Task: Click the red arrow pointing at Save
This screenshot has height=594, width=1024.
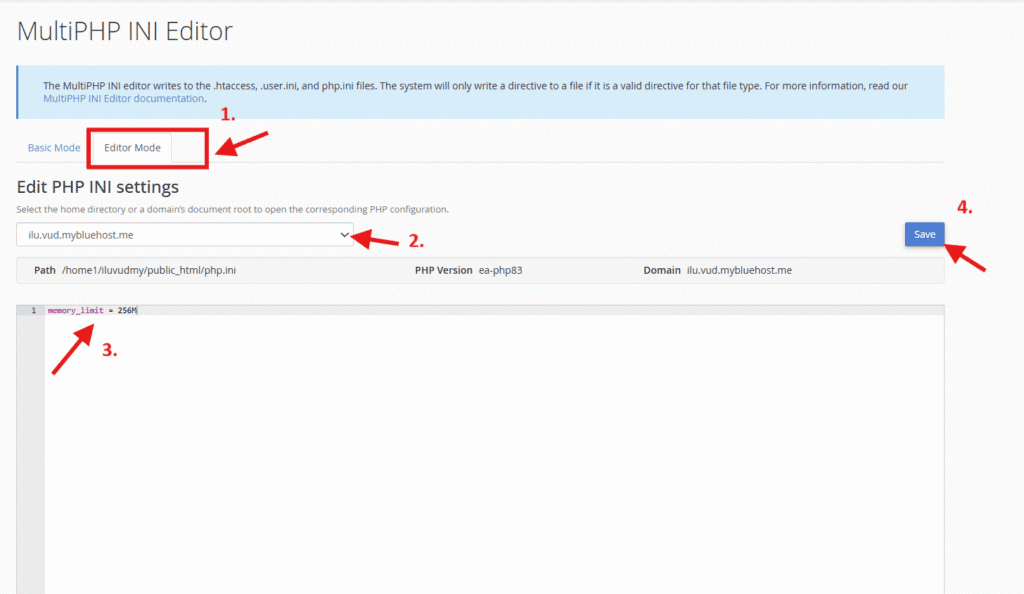Action: click(965, 257)
